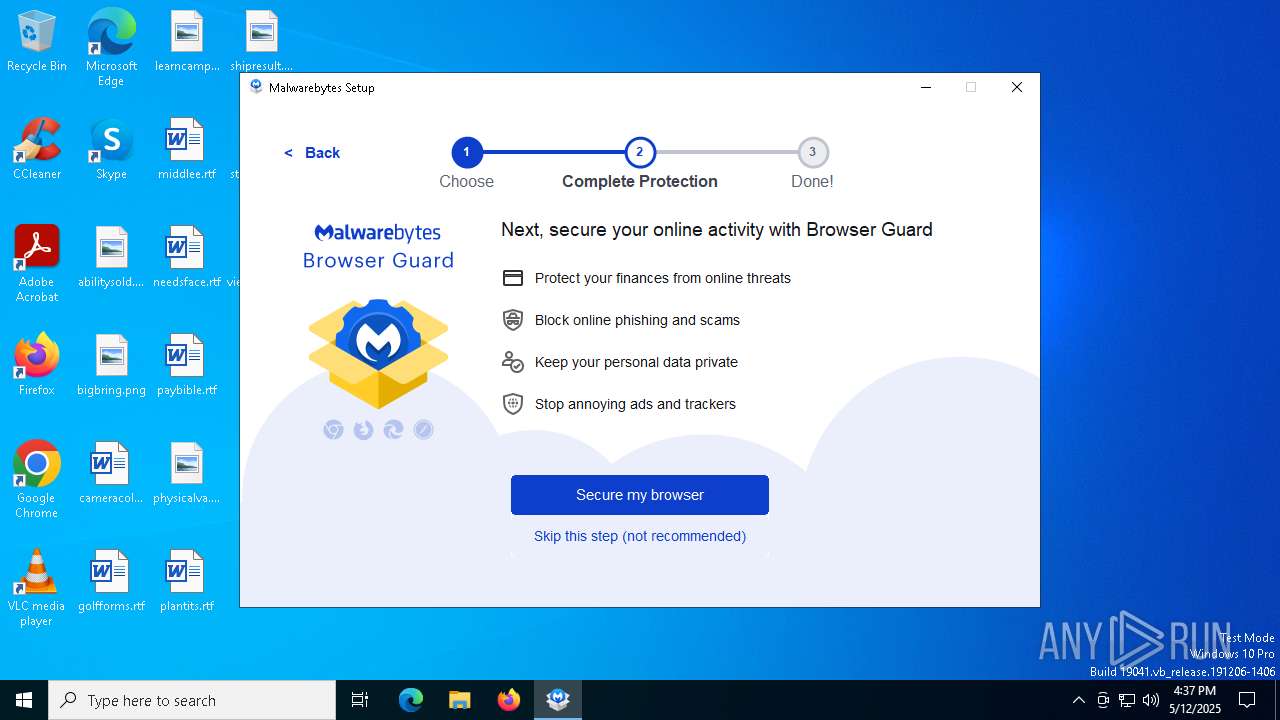Select the Google Chrome desktop shortcut

[x=37, y=480]
